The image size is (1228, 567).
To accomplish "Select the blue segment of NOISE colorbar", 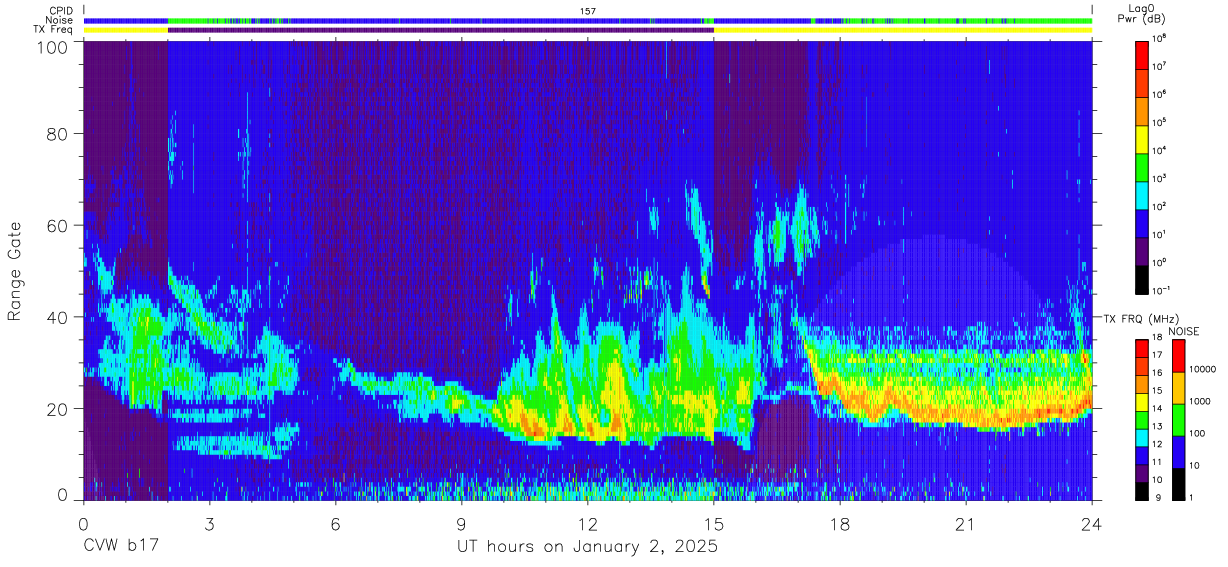I will click(1177, 452).
